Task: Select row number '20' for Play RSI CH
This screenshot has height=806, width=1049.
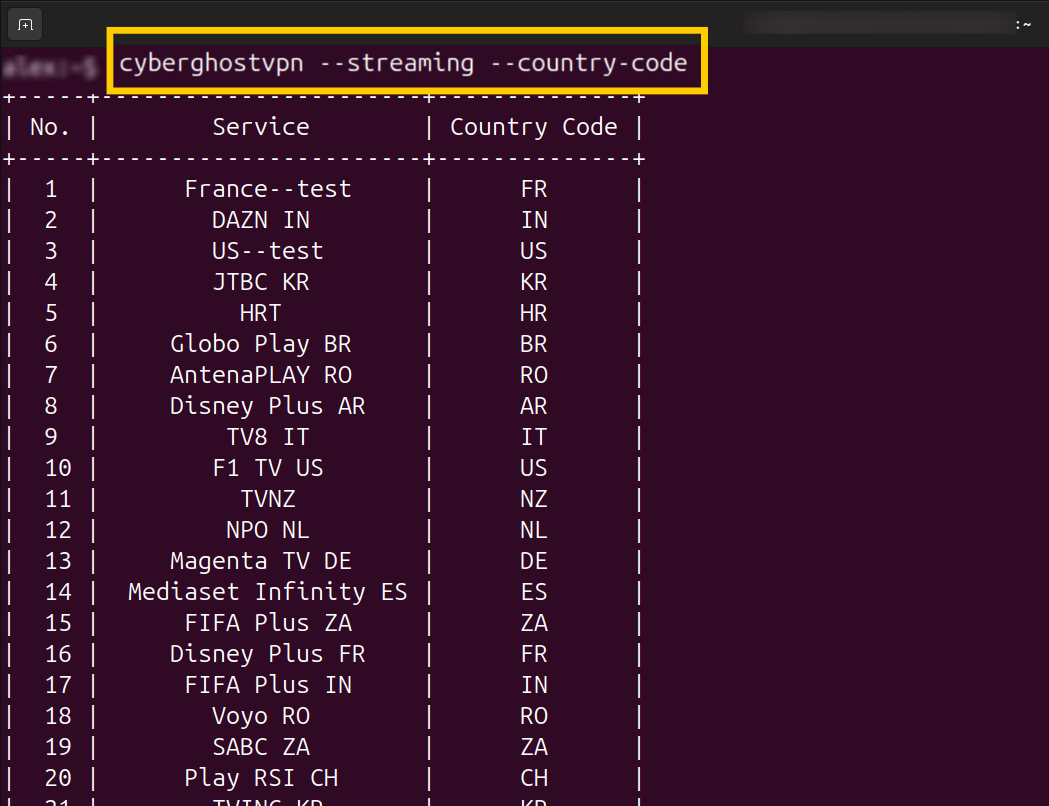Action: pos(58,778)
